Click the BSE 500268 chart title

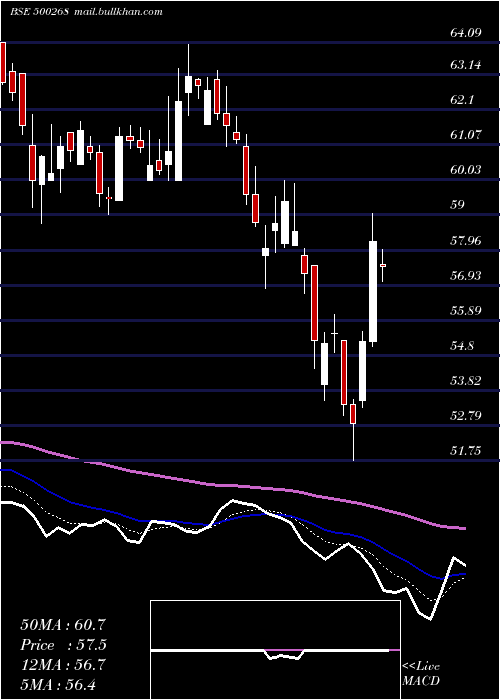point(39,12)
